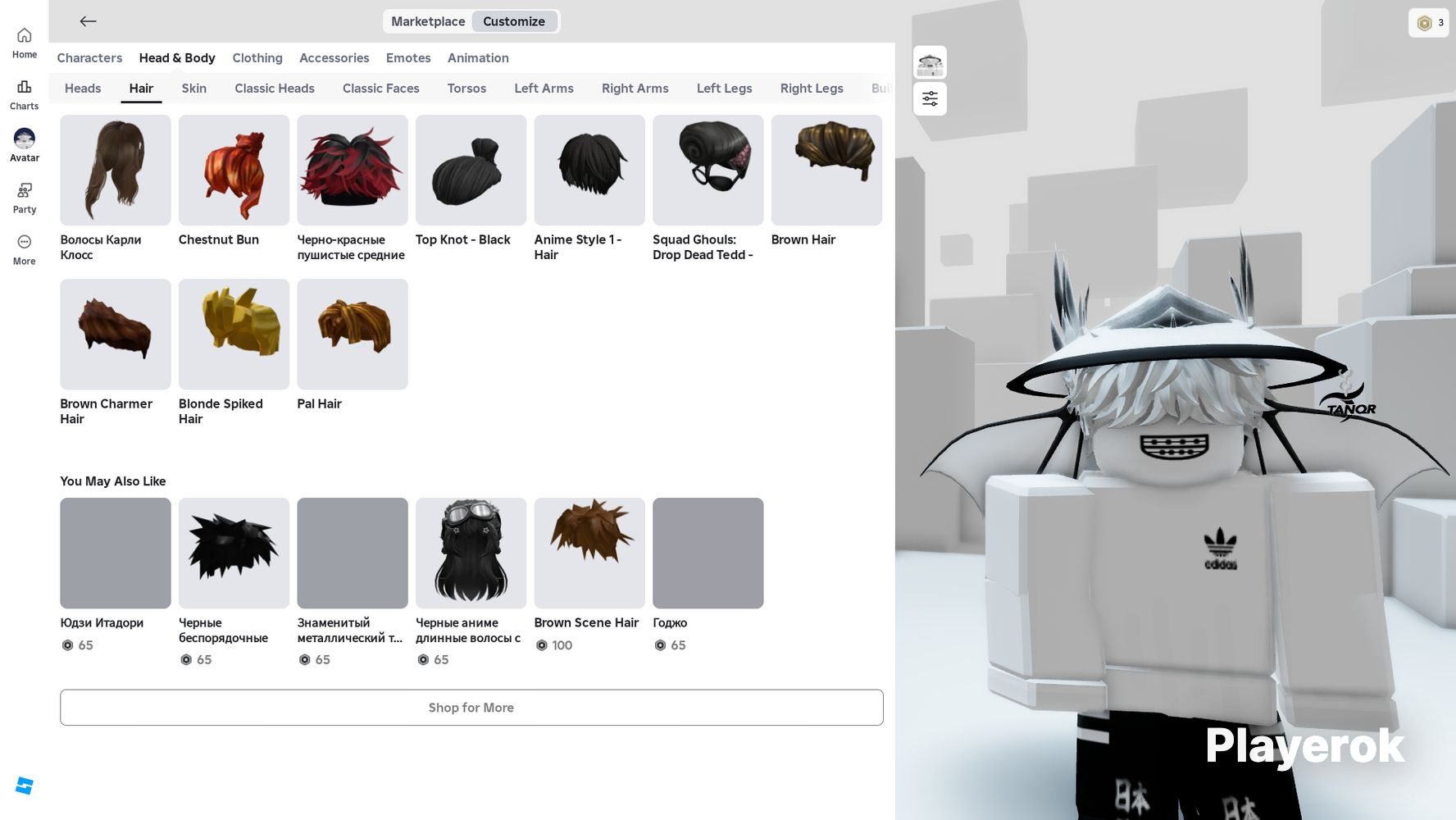
Task: Open the Brown Scene Hair recommendation
Action: point(589,553)
